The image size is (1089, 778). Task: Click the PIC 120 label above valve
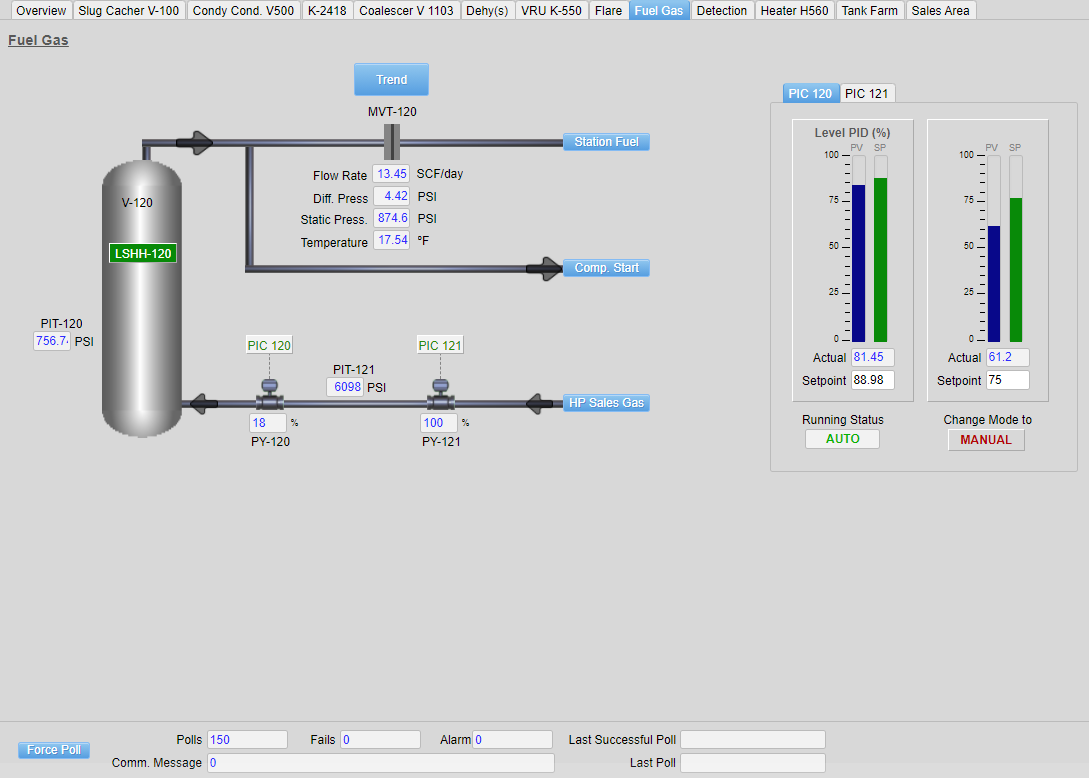(269, 345)
